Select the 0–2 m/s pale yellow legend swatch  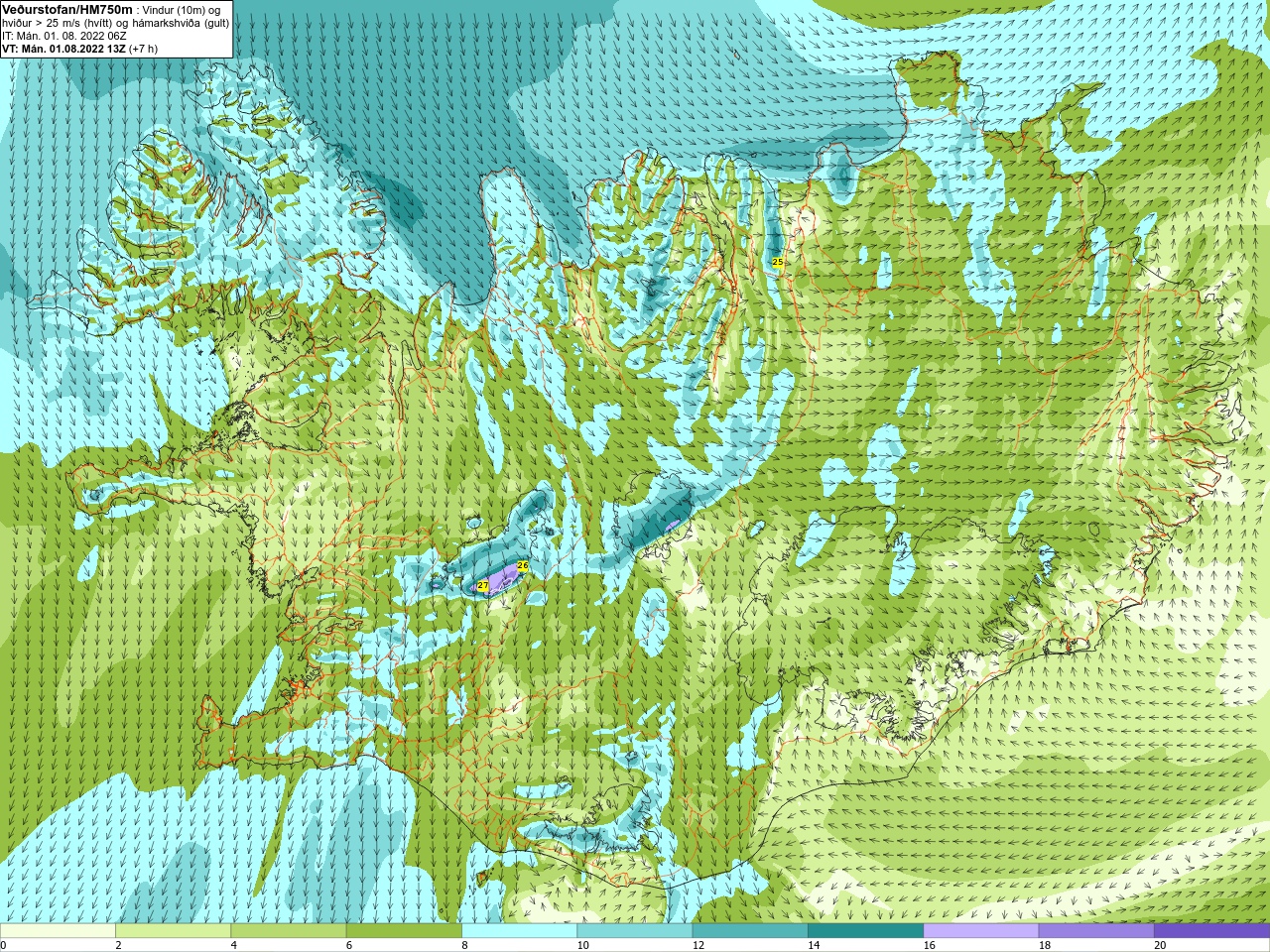58,931
